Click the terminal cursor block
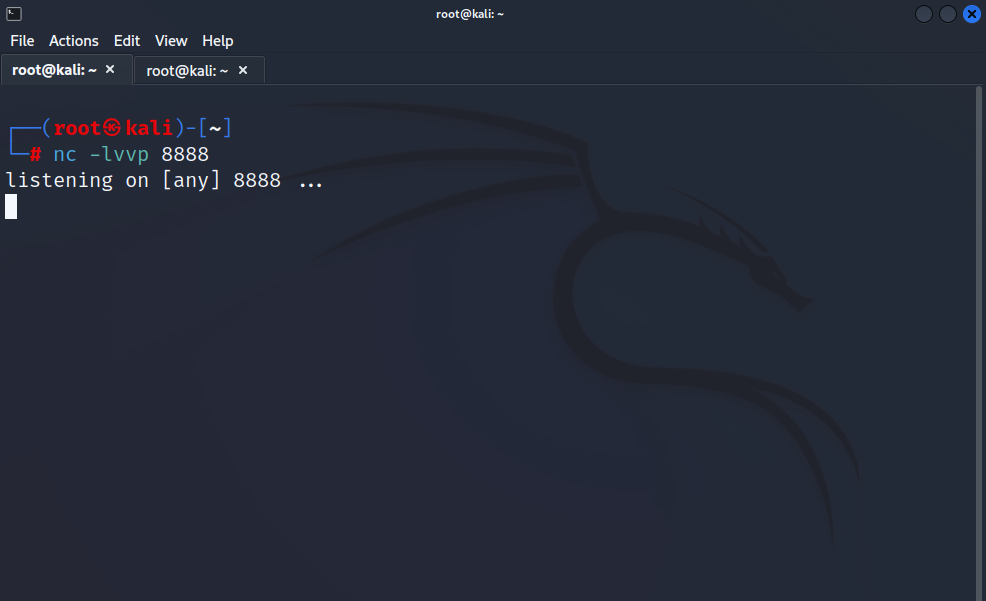This screenshot has width=986, height=601. 11,206
